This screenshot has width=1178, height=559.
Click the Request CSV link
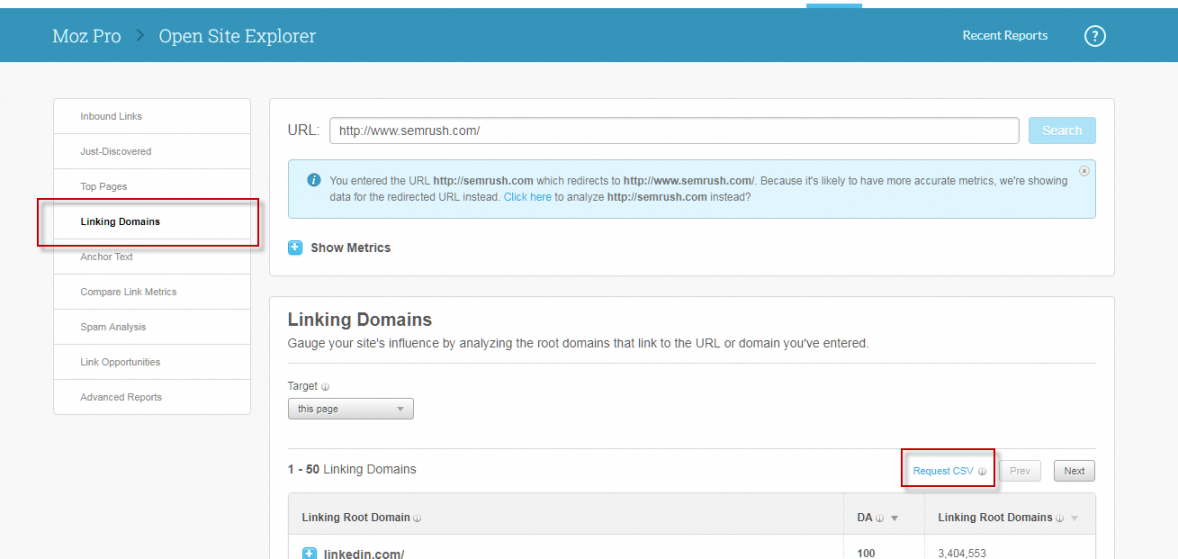[x=942, y=471]
